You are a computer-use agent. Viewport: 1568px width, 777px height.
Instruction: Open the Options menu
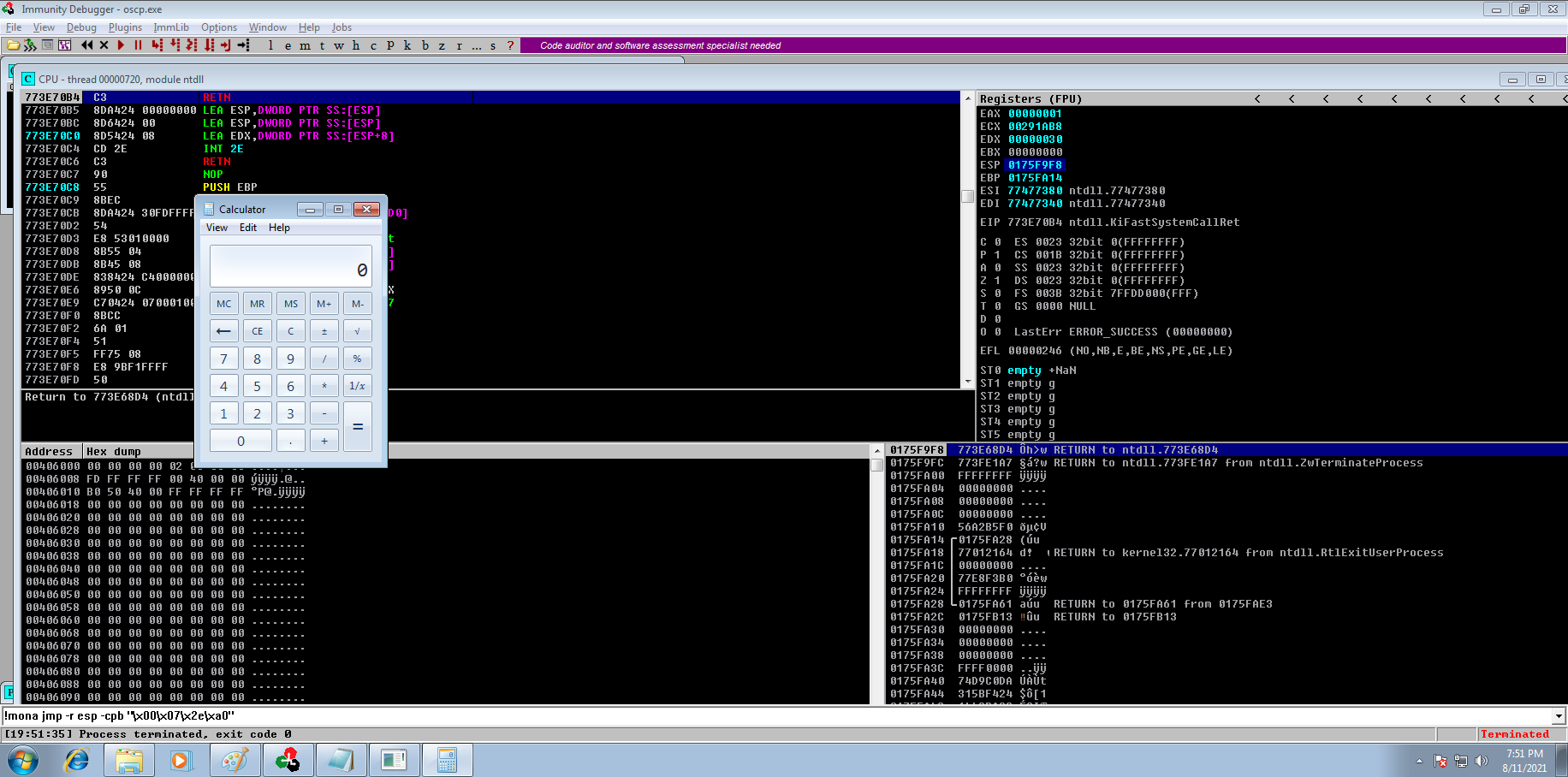click(x=219, y=27)
